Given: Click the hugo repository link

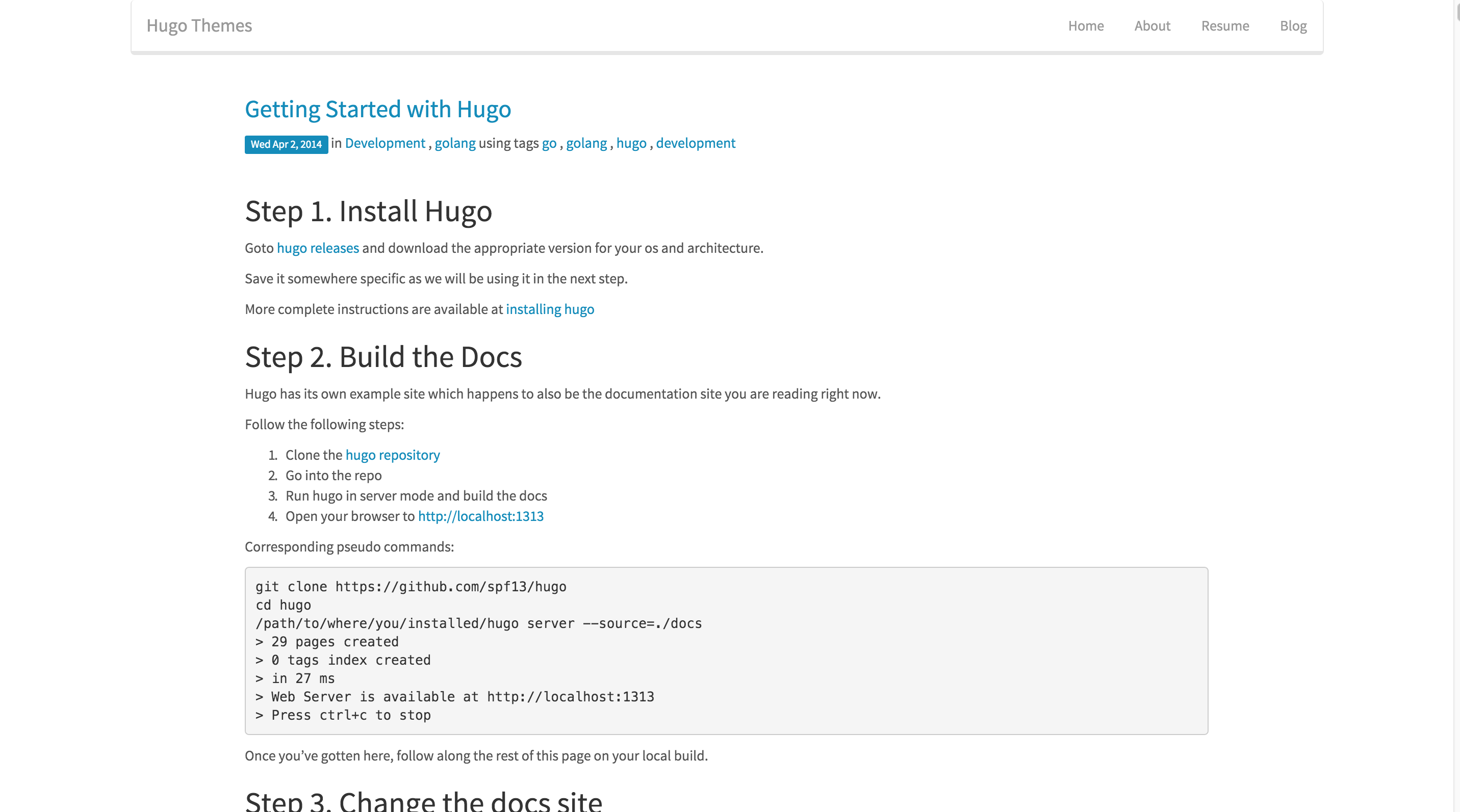Looking at the screenshot, I should click(x=392, y=454).
